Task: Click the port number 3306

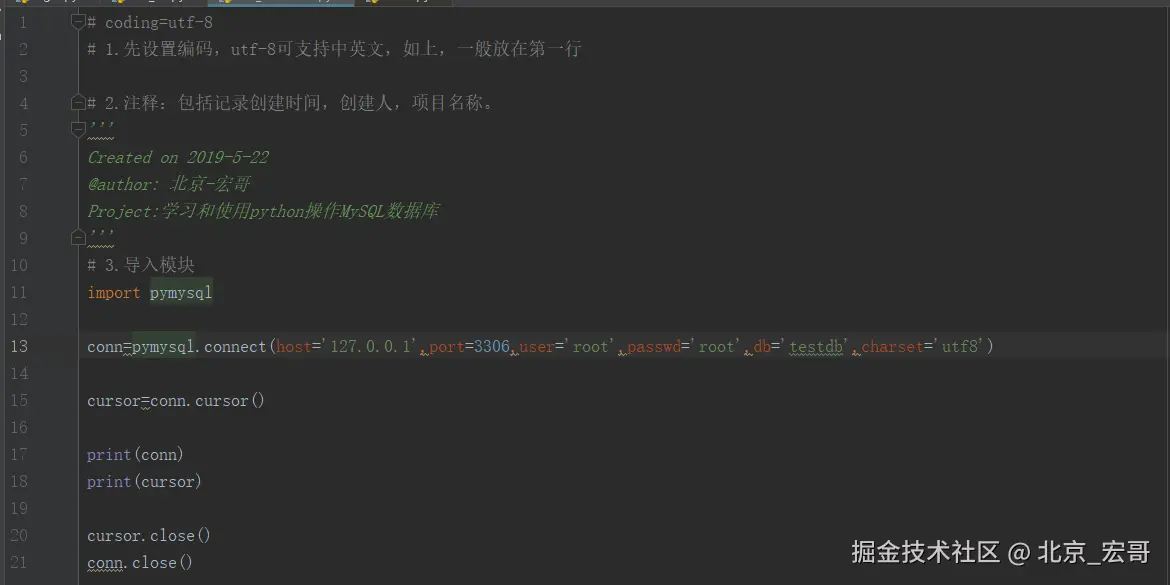Action: click(492, 346)
